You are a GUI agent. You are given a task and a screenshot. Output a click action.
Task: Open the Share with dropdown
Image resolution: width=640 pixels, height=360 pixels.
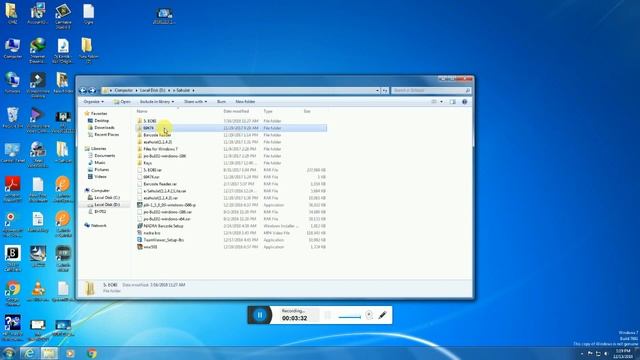pyautogui.click(x=195, y=102)
